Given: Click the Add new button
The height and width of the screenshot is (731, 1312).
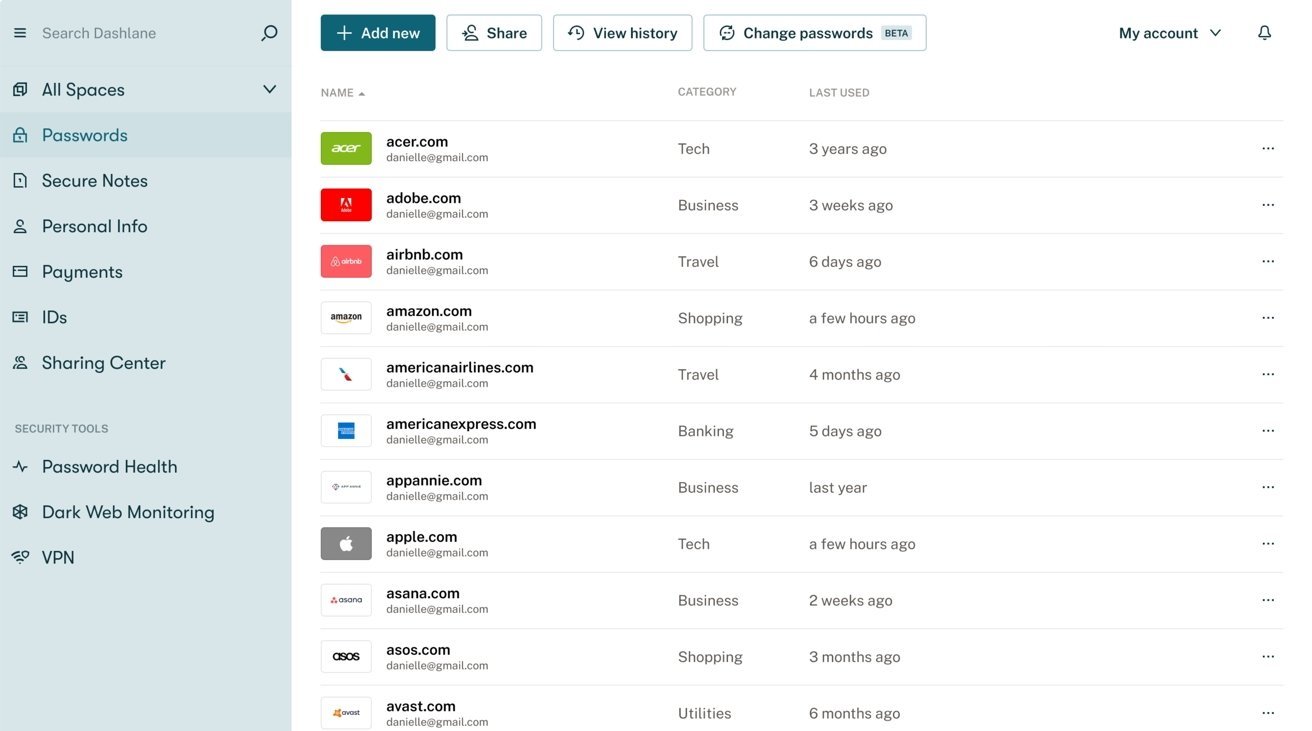Looking at the screenshot, I should pyautogui.click(x=378, y=33).
